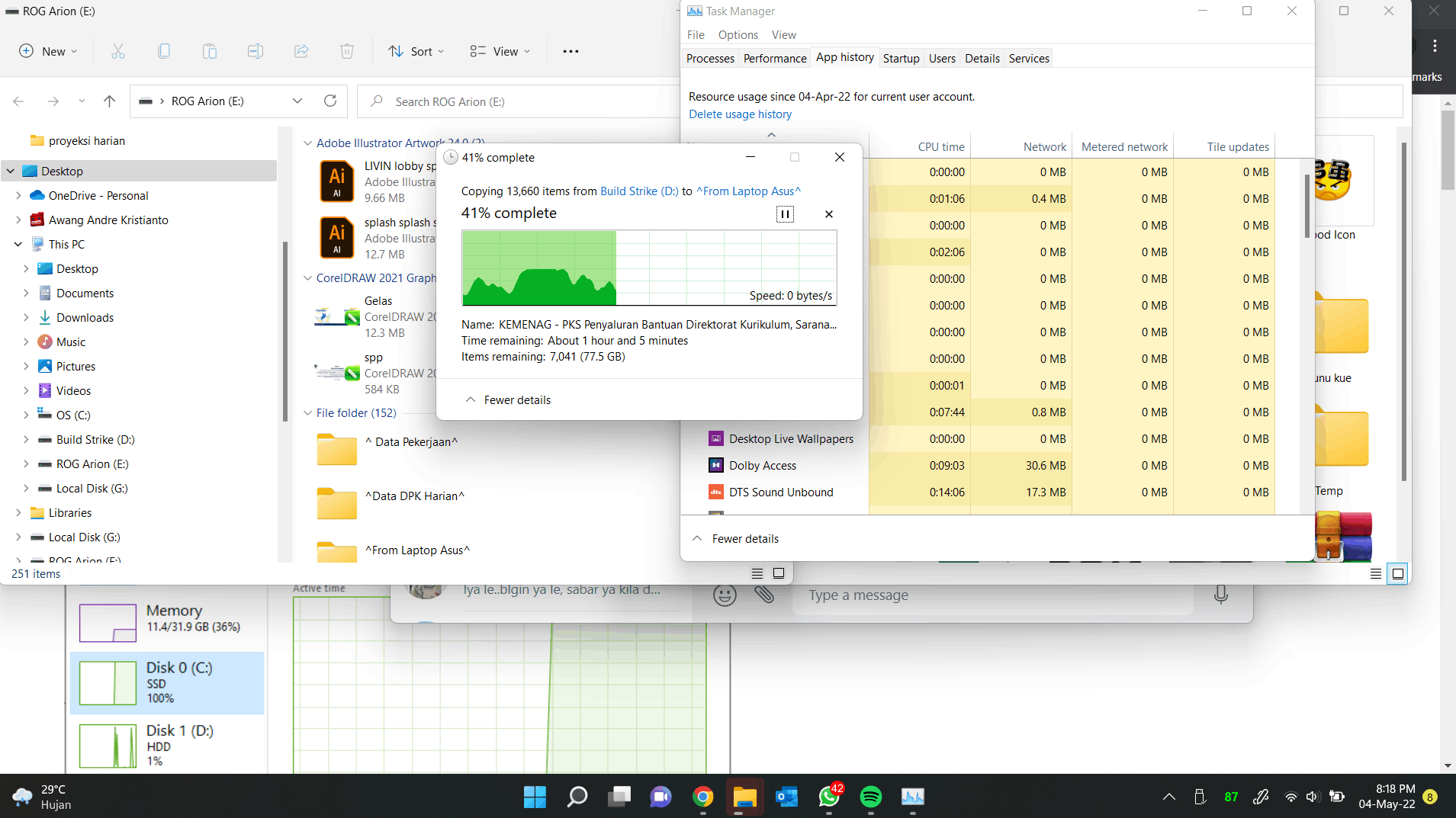
Task: Click the Paste icon in Explorer toolbar
Action: click(210, 51)
